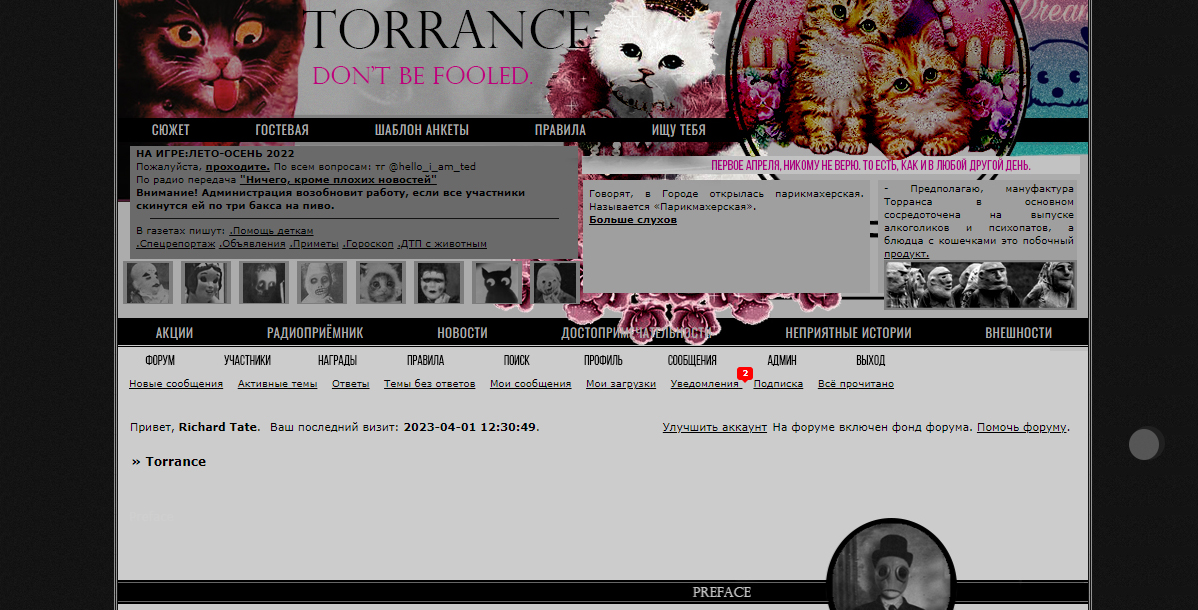
Task: Click the PREFACE category header
Action: click(x=721, y=592)
